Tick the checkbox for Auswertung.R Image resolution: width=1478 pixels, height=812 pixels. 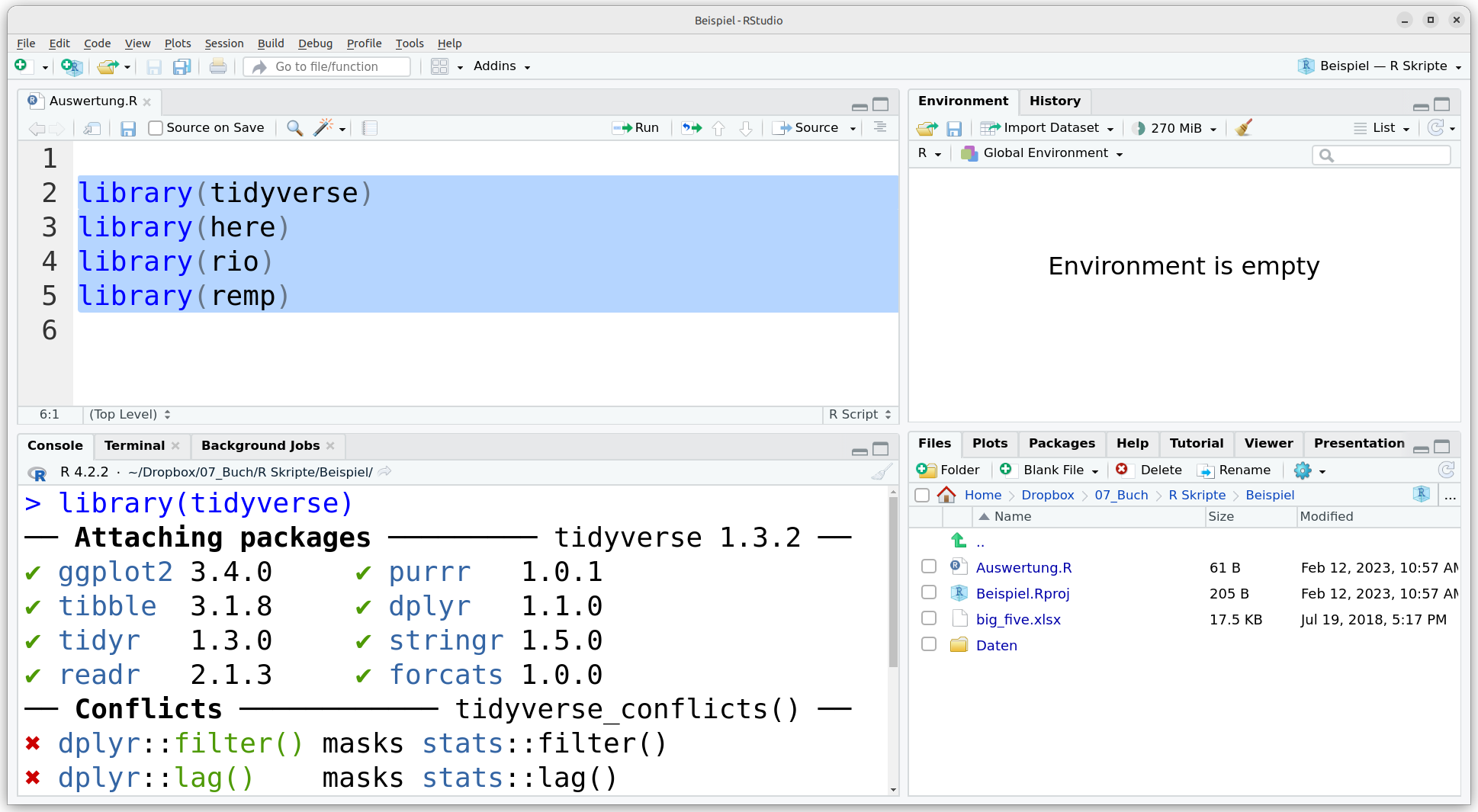coord(929,566)
